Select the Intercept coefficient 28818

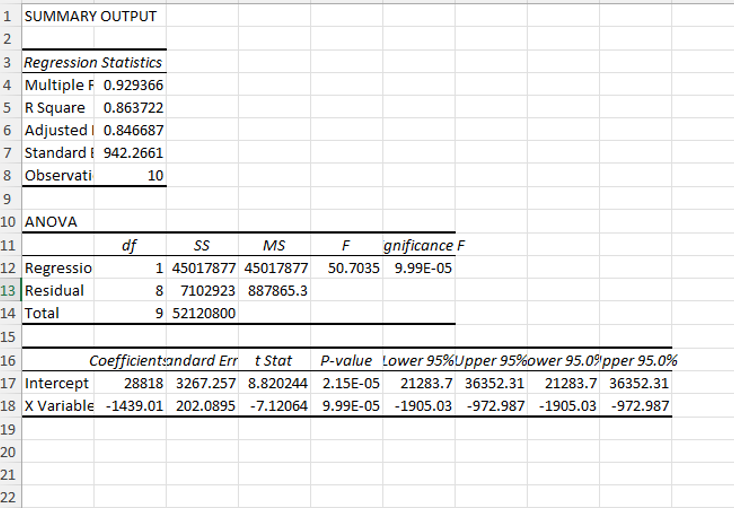coord(130,383)
